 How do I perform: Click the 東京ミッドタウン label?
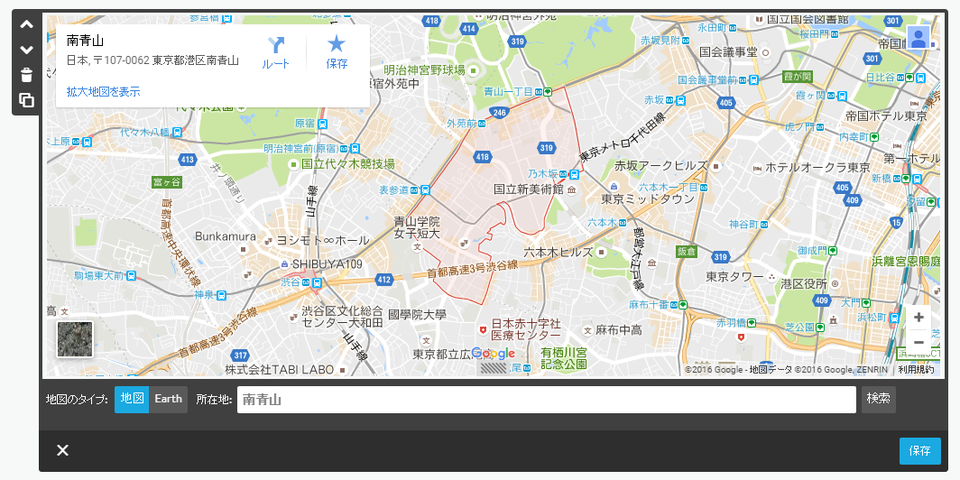pos(648,199)
